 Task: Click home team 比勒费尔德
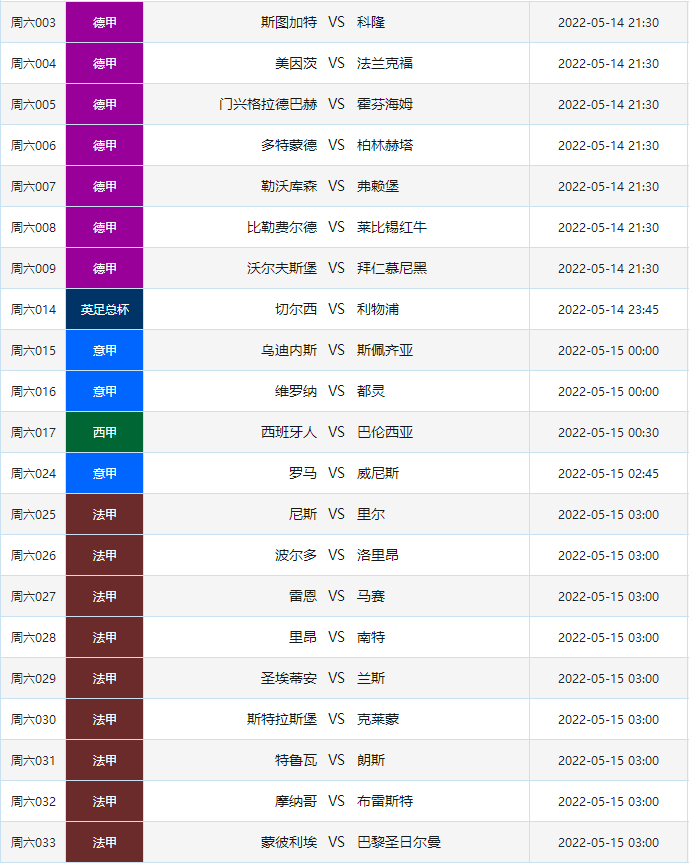[282, 227]
